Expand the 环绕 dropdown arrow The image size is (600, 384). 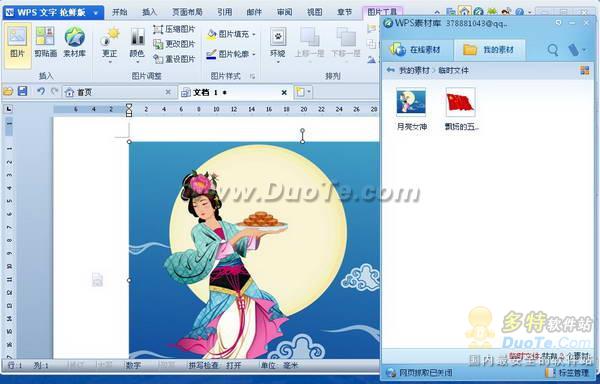pos(278,62)
